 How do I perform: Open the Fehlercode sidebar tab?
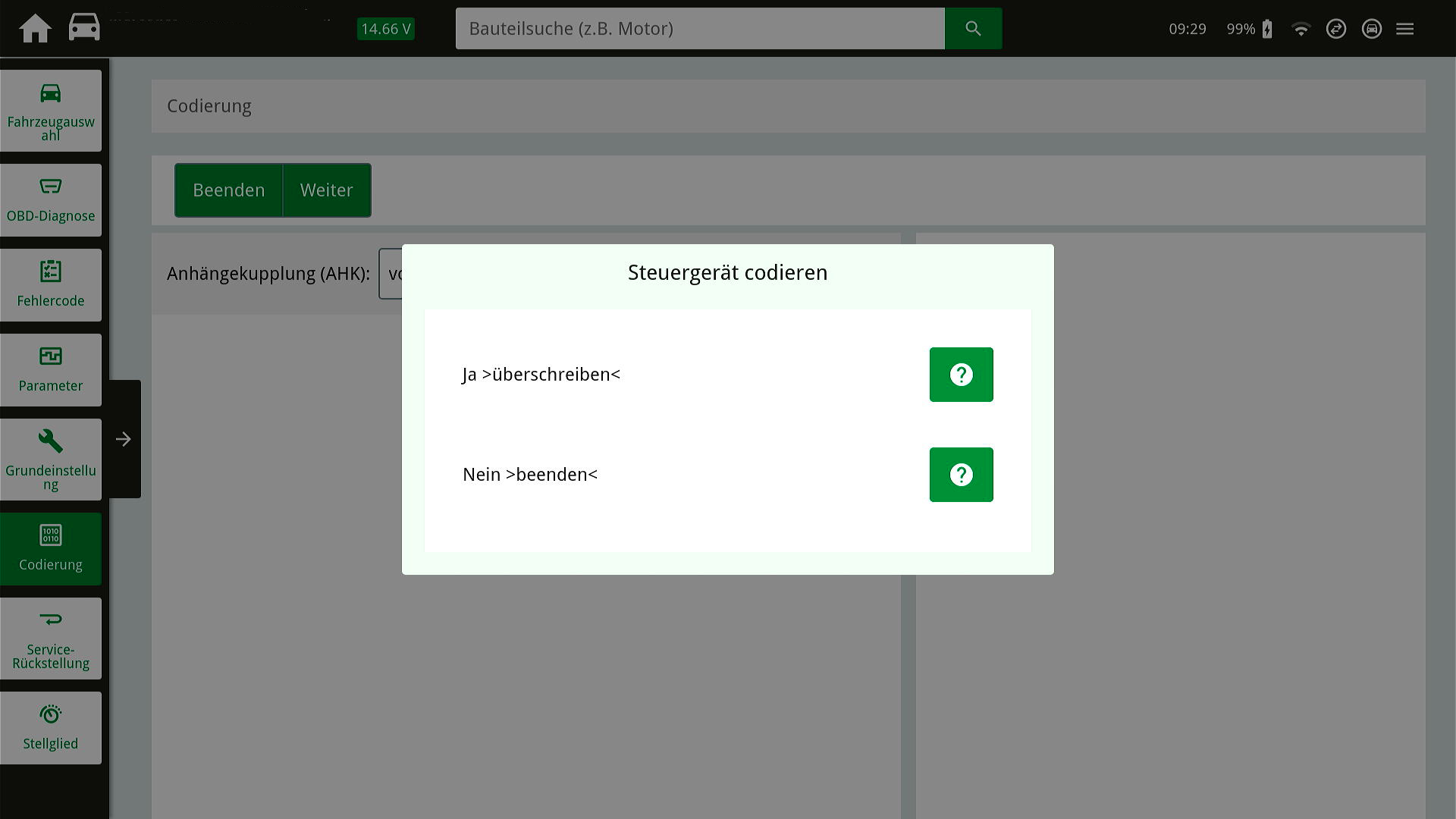pyautogui.click(x=51, y=286)
